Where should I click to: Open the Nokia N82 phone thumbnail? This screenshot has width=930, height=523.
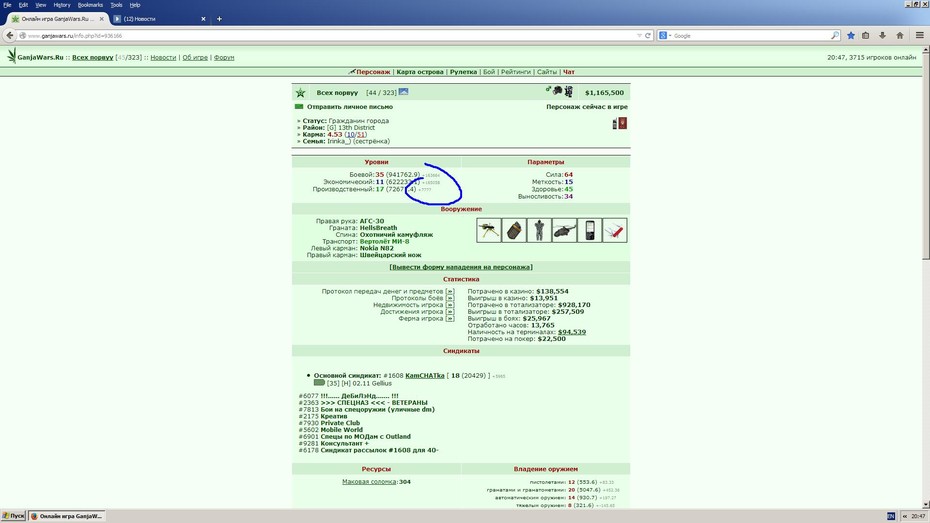(x=590, y=230)
